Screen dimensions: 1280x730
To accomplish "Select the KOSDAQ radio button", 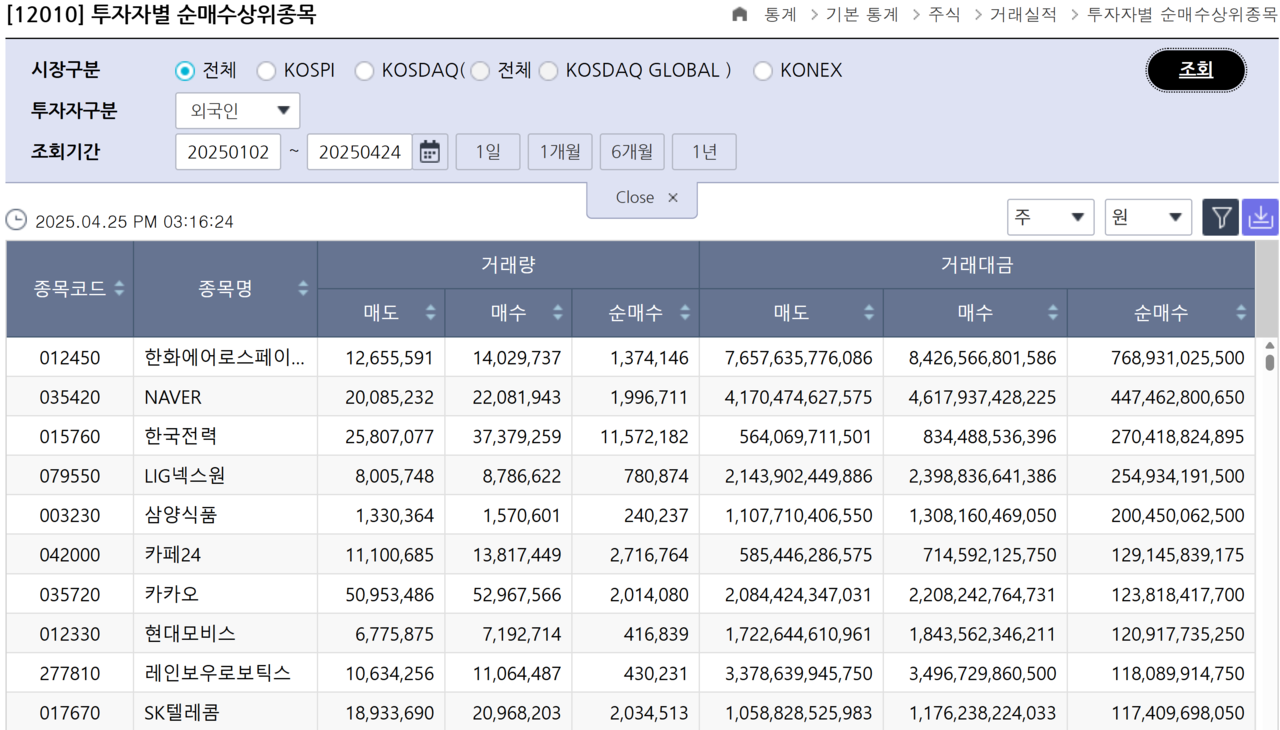I will [364, 71].
